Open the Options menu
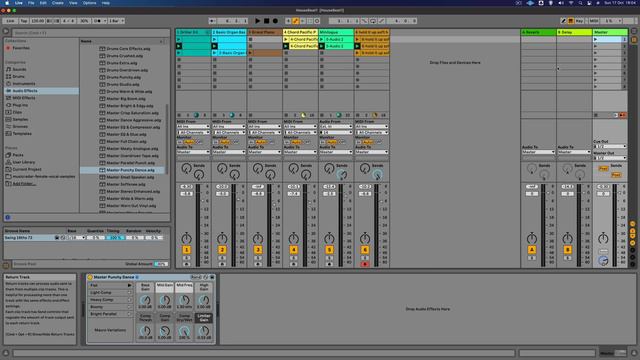This screenshot has height=360, width=640. [89, 3]
